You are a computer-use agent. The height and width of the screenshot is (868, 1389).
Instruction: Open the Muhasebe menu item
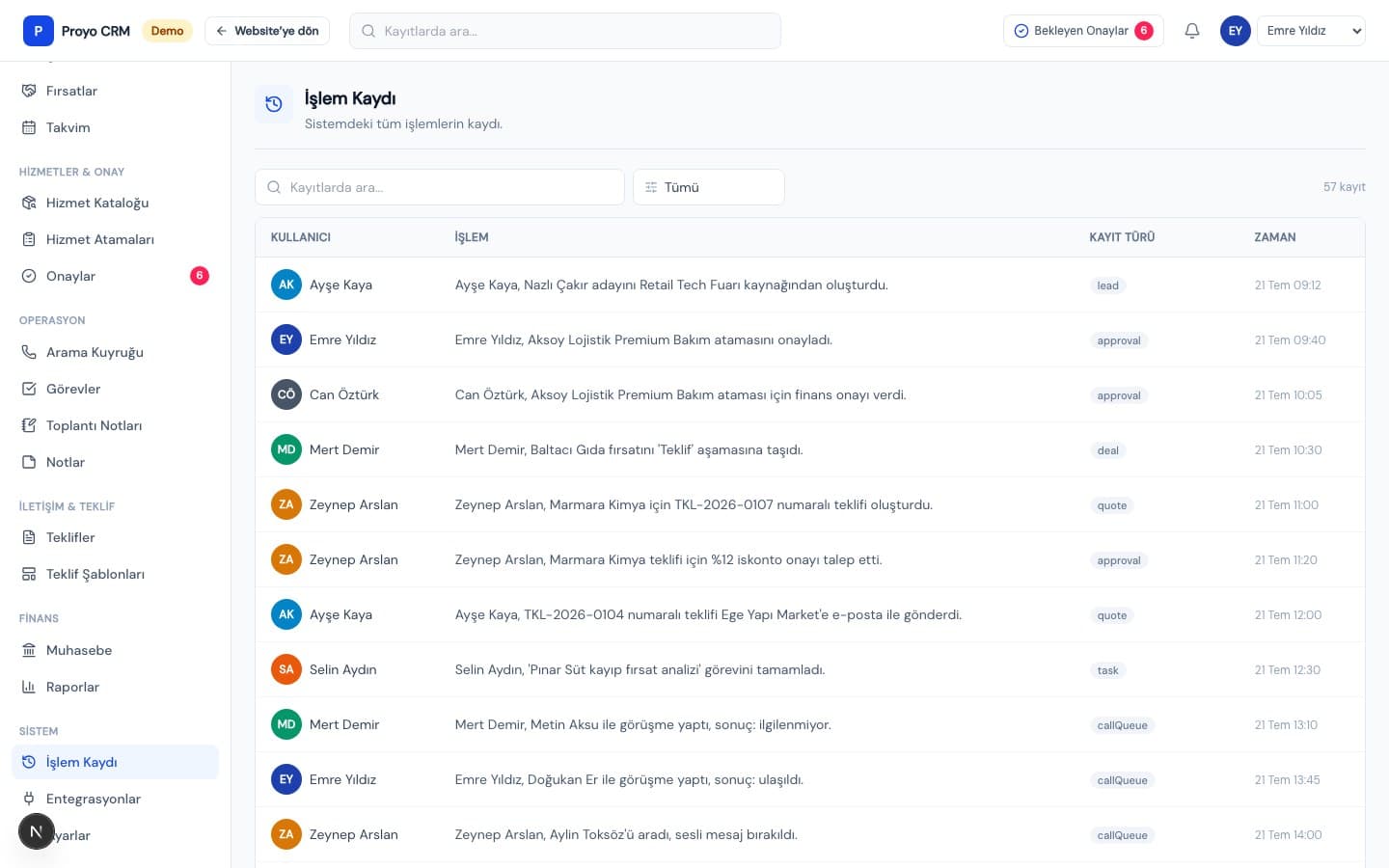(x=115, y=650)
